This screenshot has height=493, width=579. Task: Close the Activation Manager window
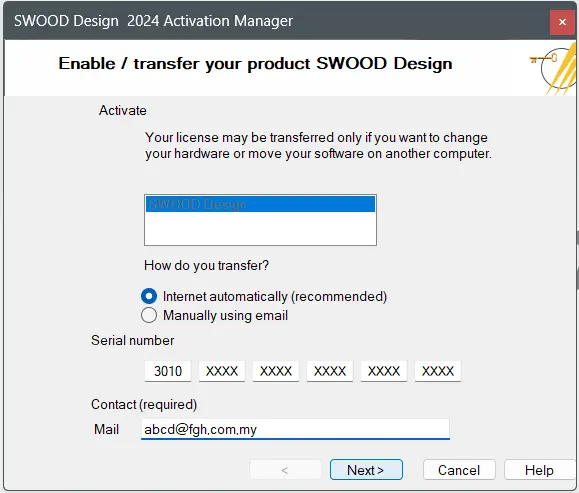pyautogui.click(x=562, y=22)
